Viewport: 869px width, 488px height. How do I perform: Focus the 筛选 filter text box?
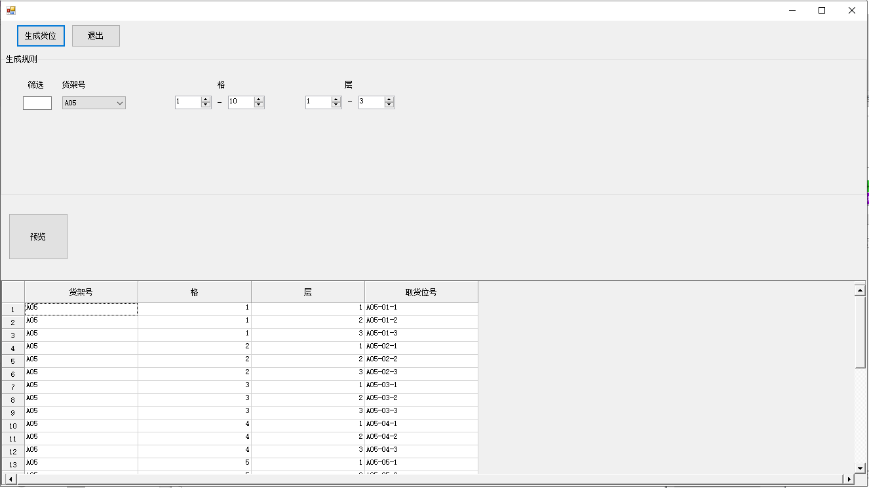coord(37,102)
